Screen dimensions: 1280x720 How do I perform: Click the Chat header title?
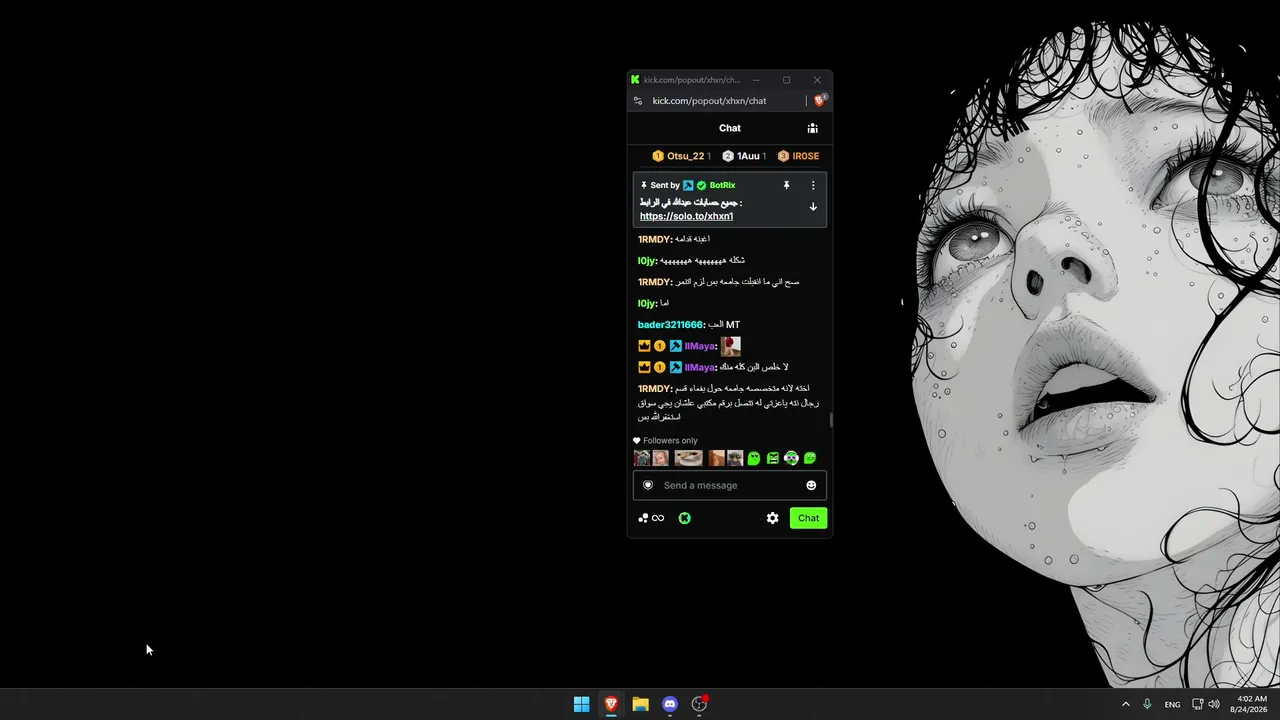[730, 128]
